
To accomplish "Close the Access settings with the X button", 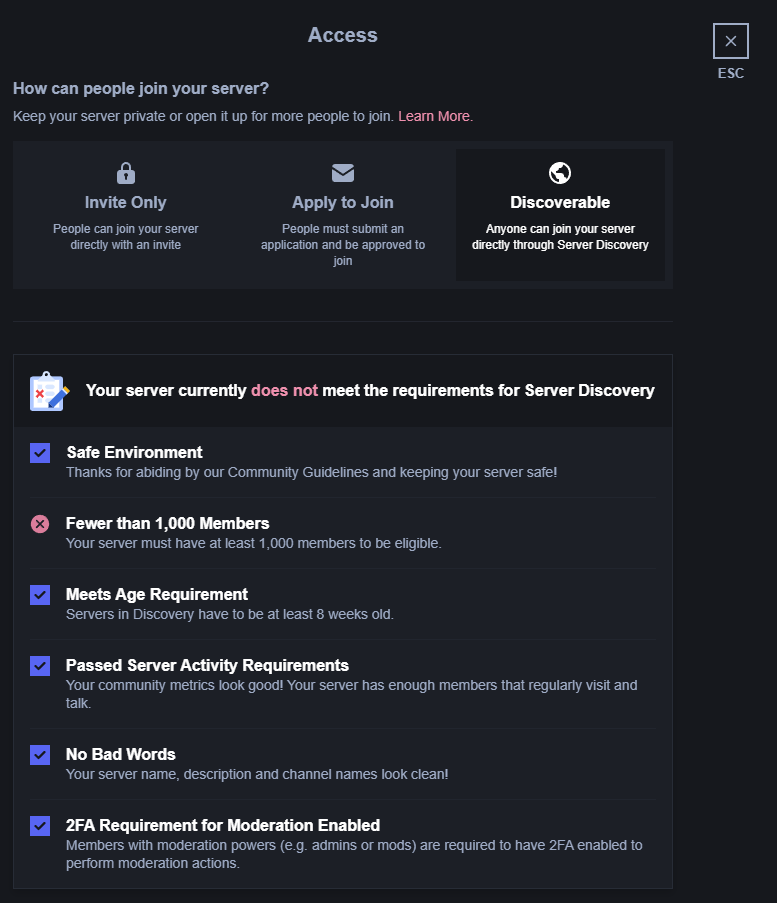I will (731, 41).
